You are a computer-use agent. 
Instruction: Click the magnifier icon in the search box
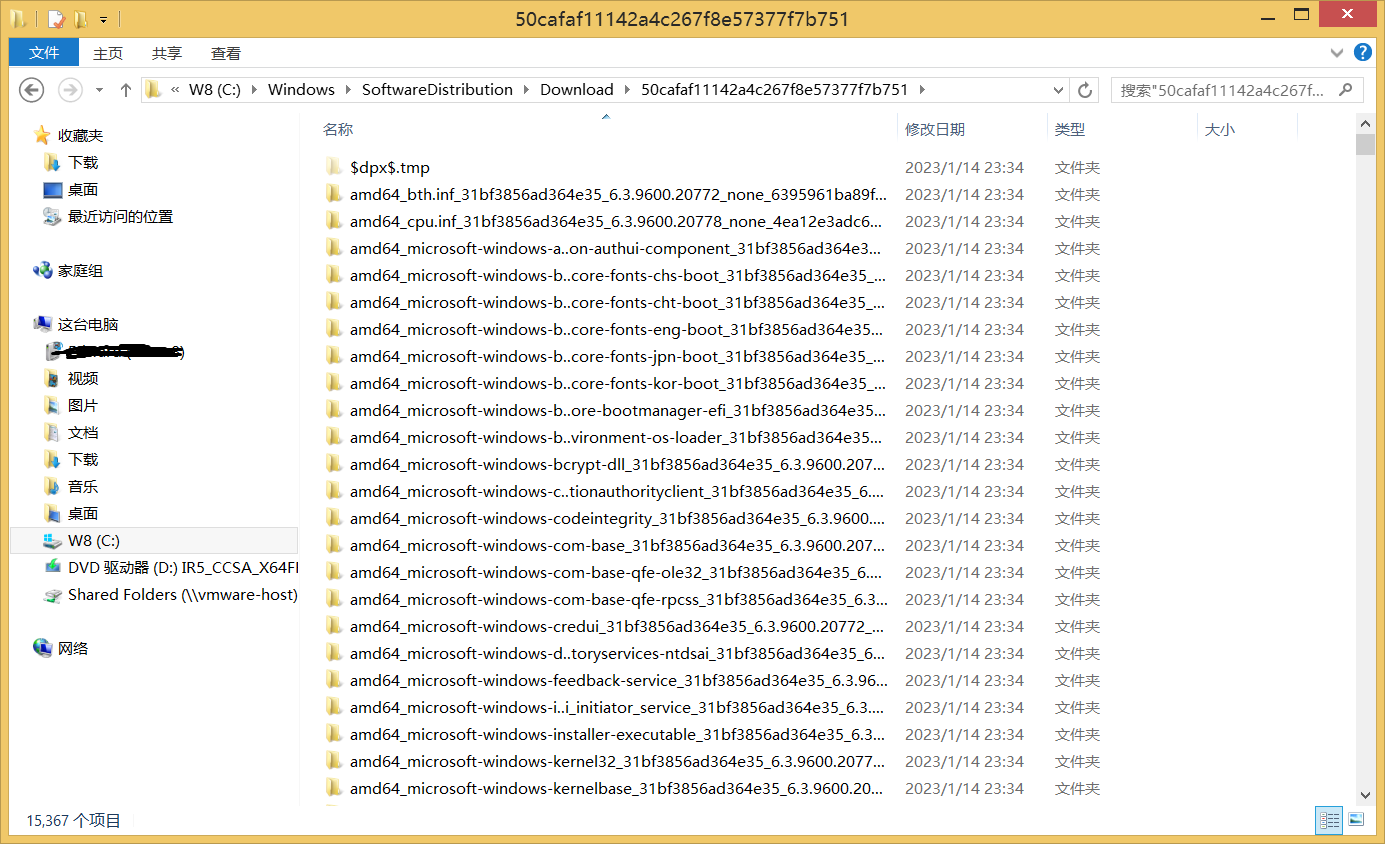(1346, 89)
